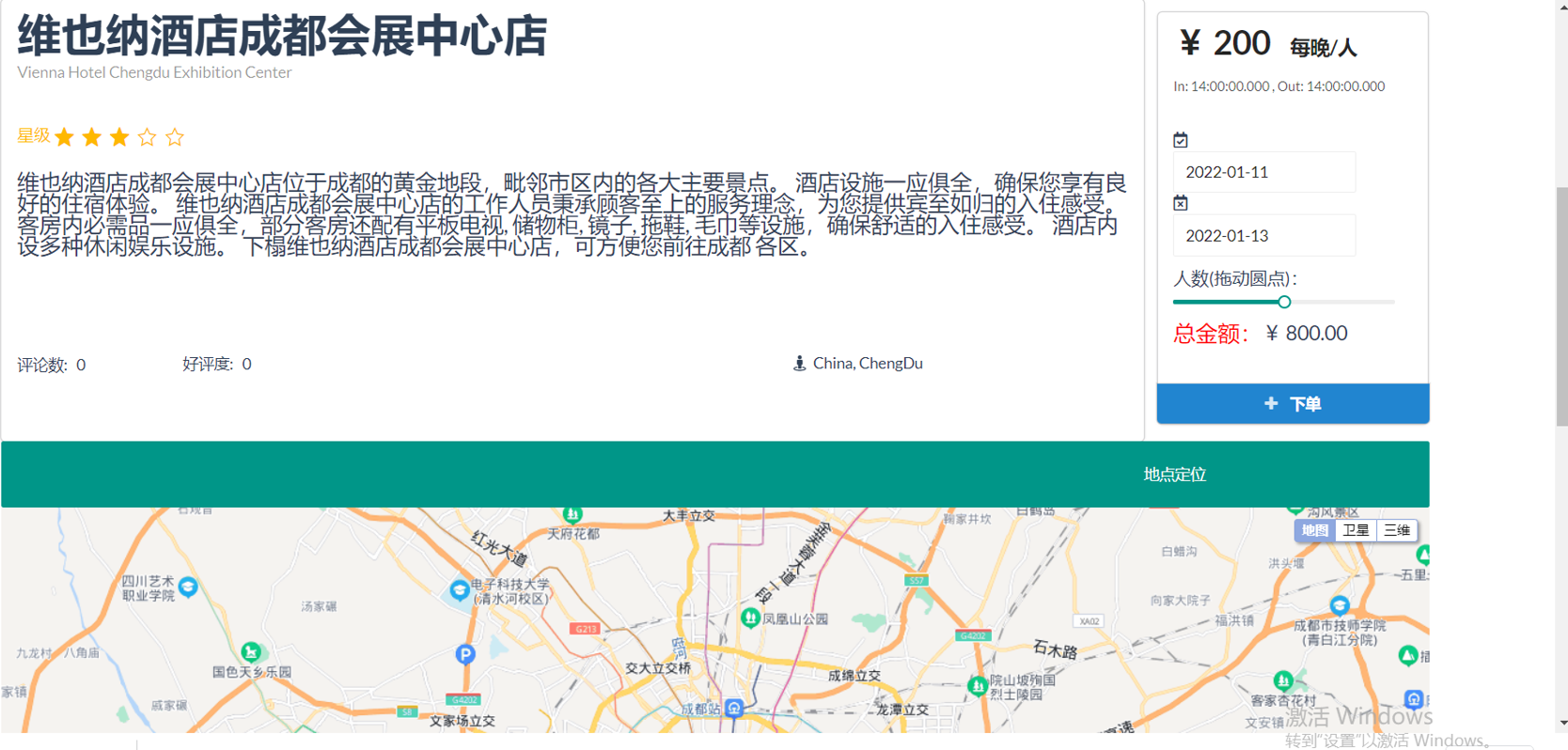1568x750 pixels.
Task: Click the check-out date field 2022-01-13
Action: coord(1264,236)
